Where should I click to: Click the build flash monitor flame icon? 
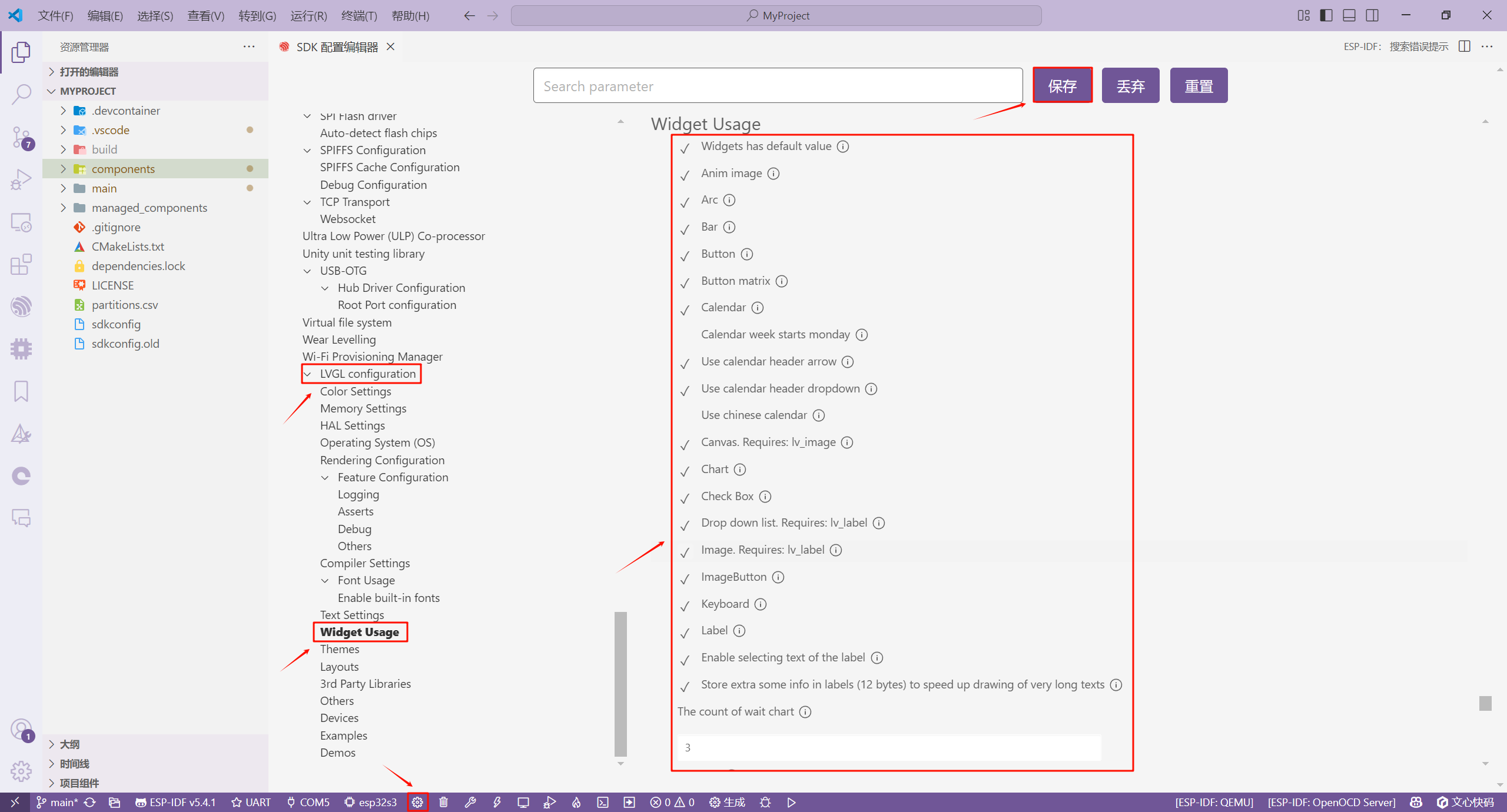576,802
